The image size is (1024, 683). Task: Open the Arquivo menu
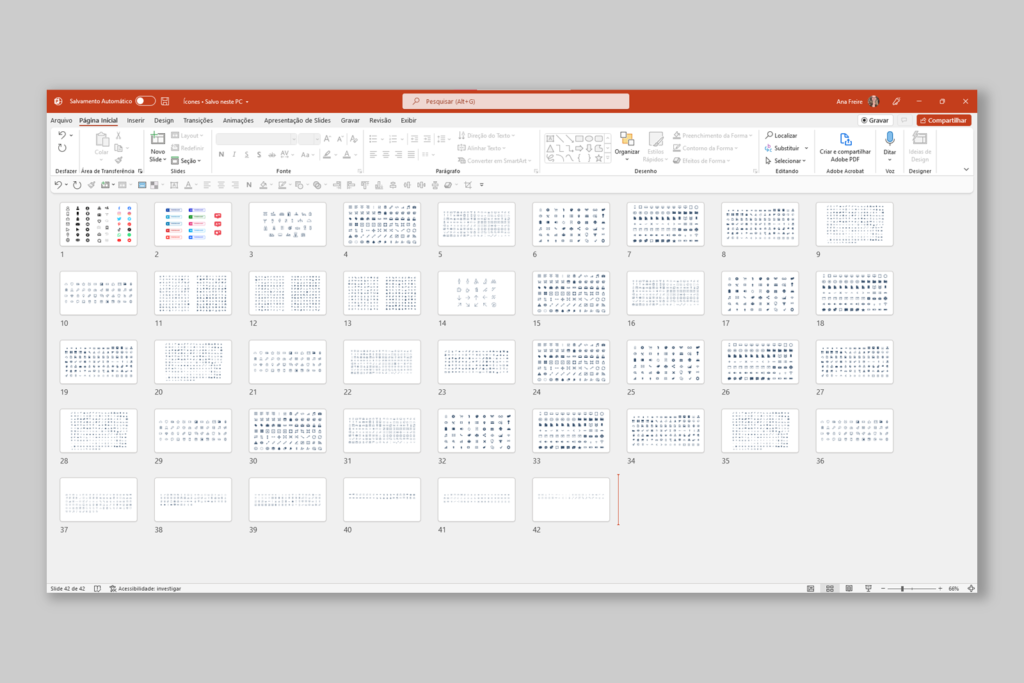pyautogui.click(x=61, y=120)
